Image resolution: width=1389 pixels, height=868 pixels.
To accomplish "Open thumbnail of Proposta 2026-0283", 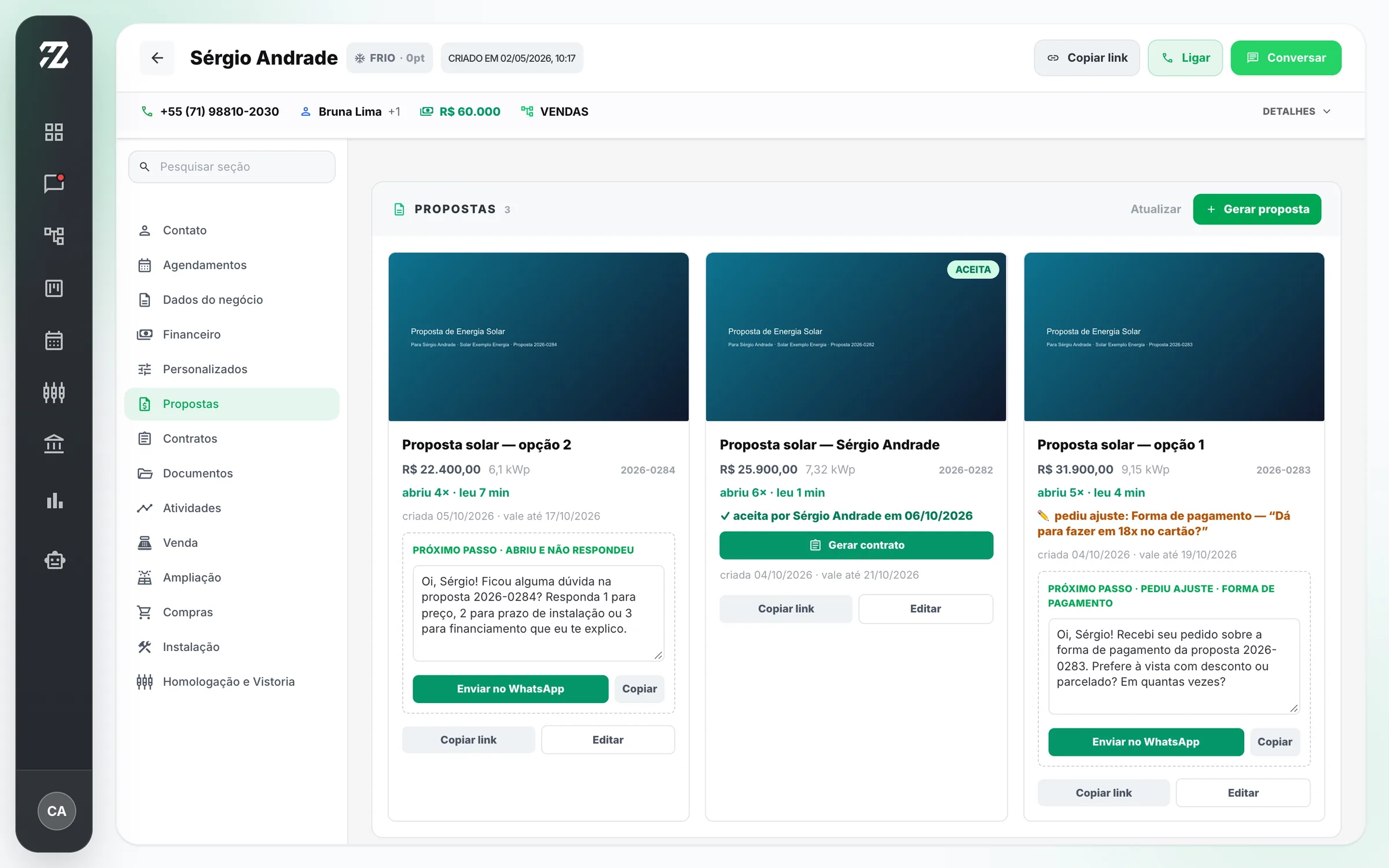I will (1174, 337).
